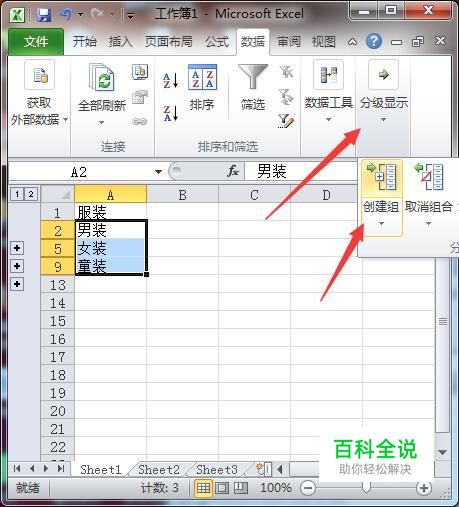Toggle the Filter funnel icon

click(x=253, y=77)
